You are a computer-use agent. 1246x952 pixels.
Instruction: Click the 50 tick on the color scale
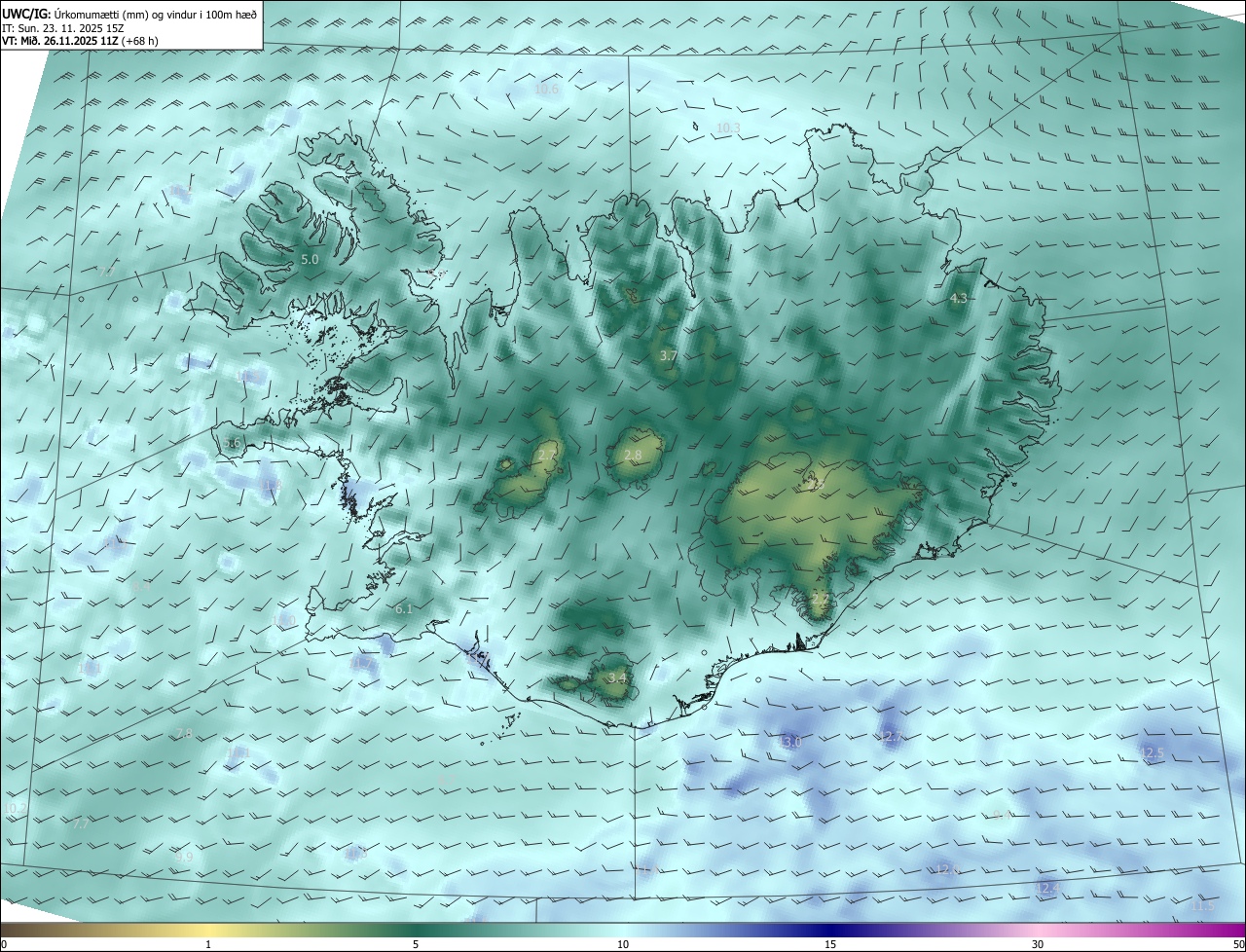click(x=1238, y=944)
